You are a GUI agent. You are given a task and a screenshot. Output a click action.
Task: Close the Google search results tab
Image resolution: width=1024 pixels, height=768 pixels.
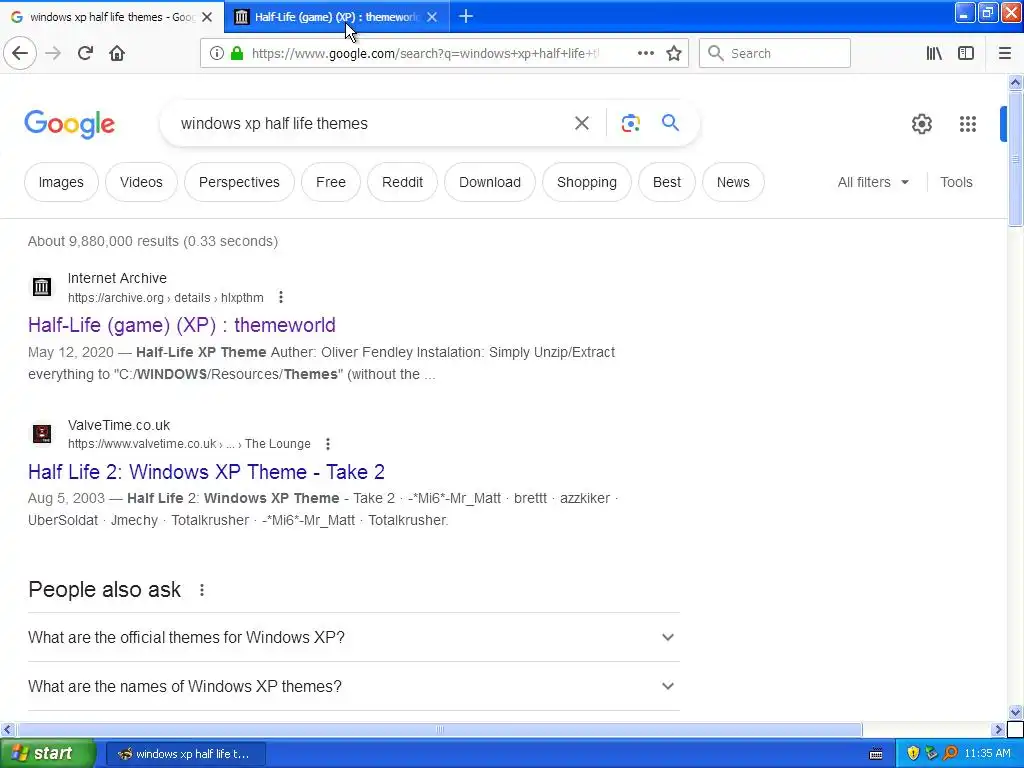point(207,17)
